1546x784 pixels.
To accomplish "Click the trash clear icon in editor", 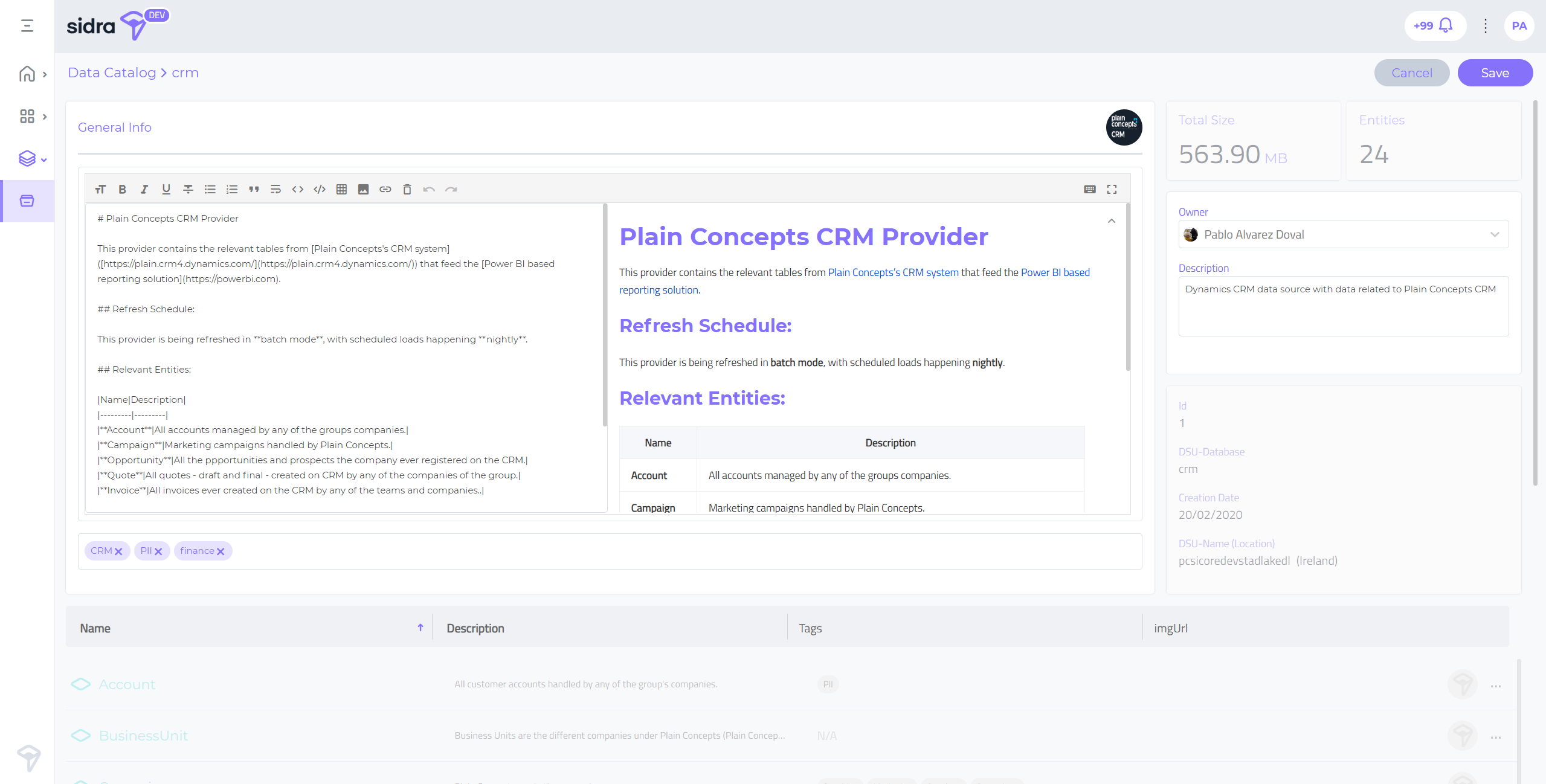I will [407, 189].
